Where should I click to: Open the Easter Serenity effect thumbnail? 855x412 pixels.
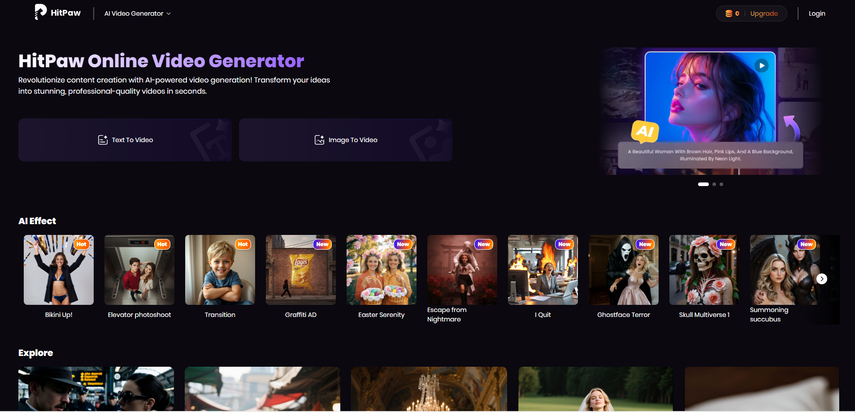382,270
